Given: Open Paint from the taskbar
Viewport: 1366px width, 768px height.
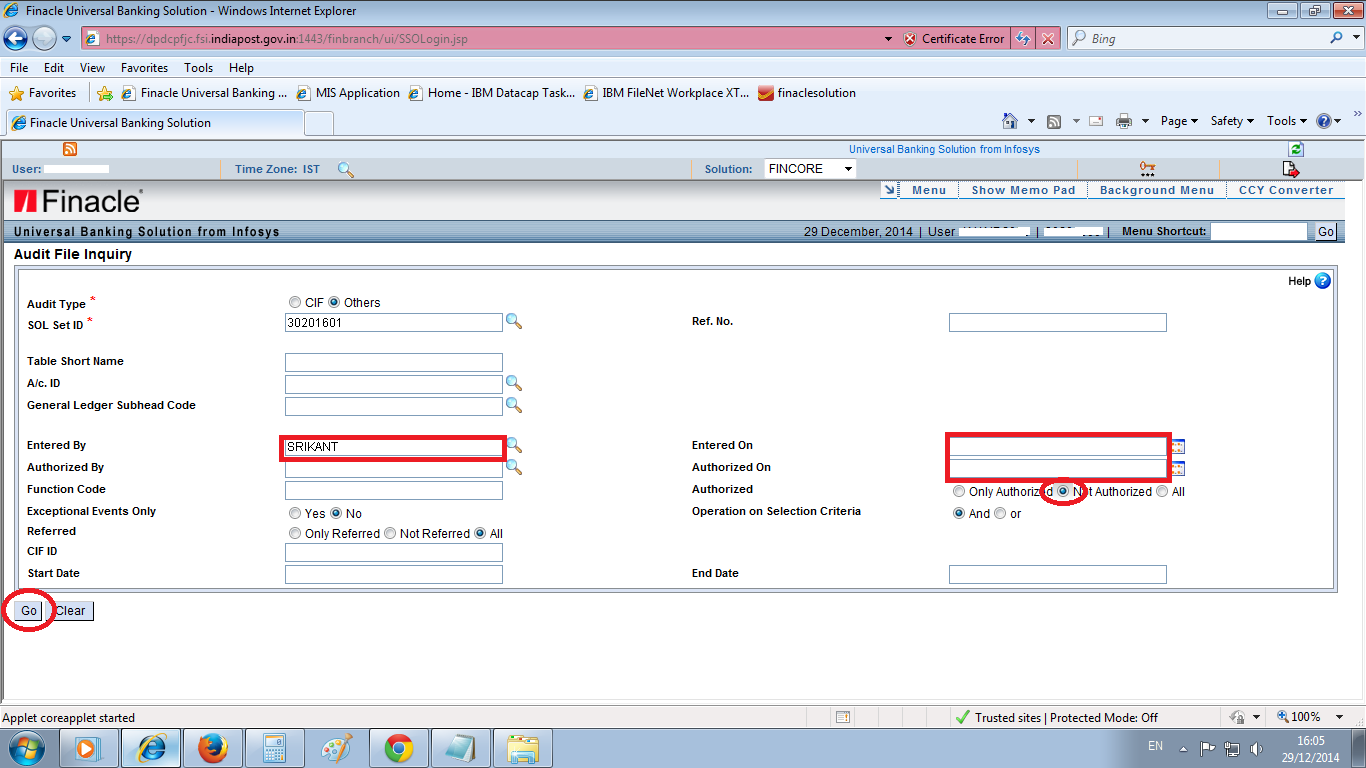Looking at the screenshot, I should tap(336, 747).
